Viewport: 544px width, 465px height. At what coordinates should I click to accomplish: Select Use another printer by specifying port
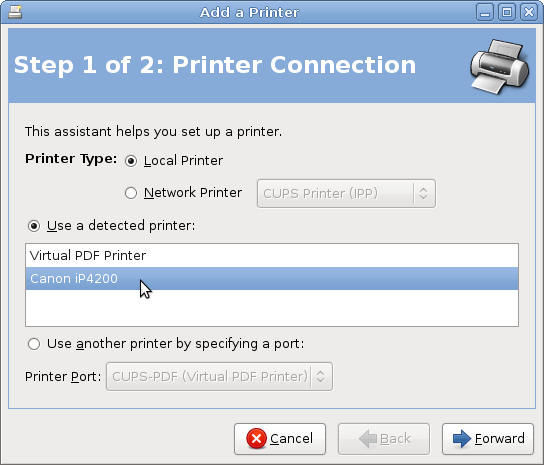point(34,344)
